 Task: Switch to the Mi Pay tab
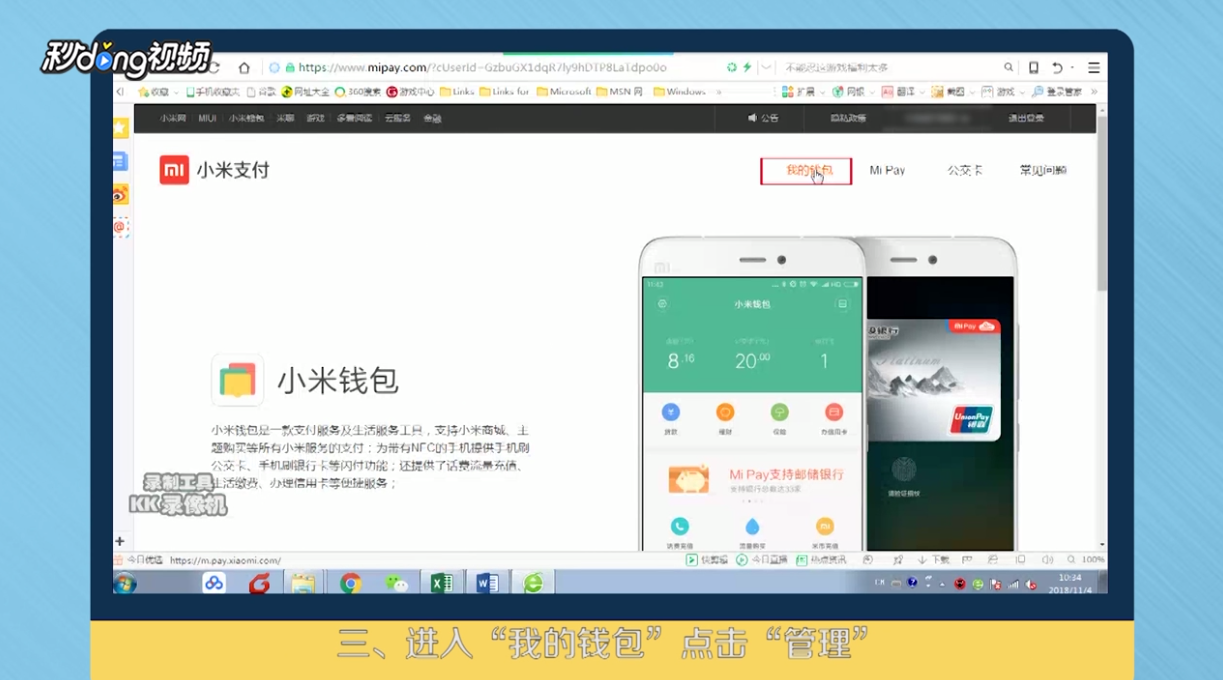(887, 170)
